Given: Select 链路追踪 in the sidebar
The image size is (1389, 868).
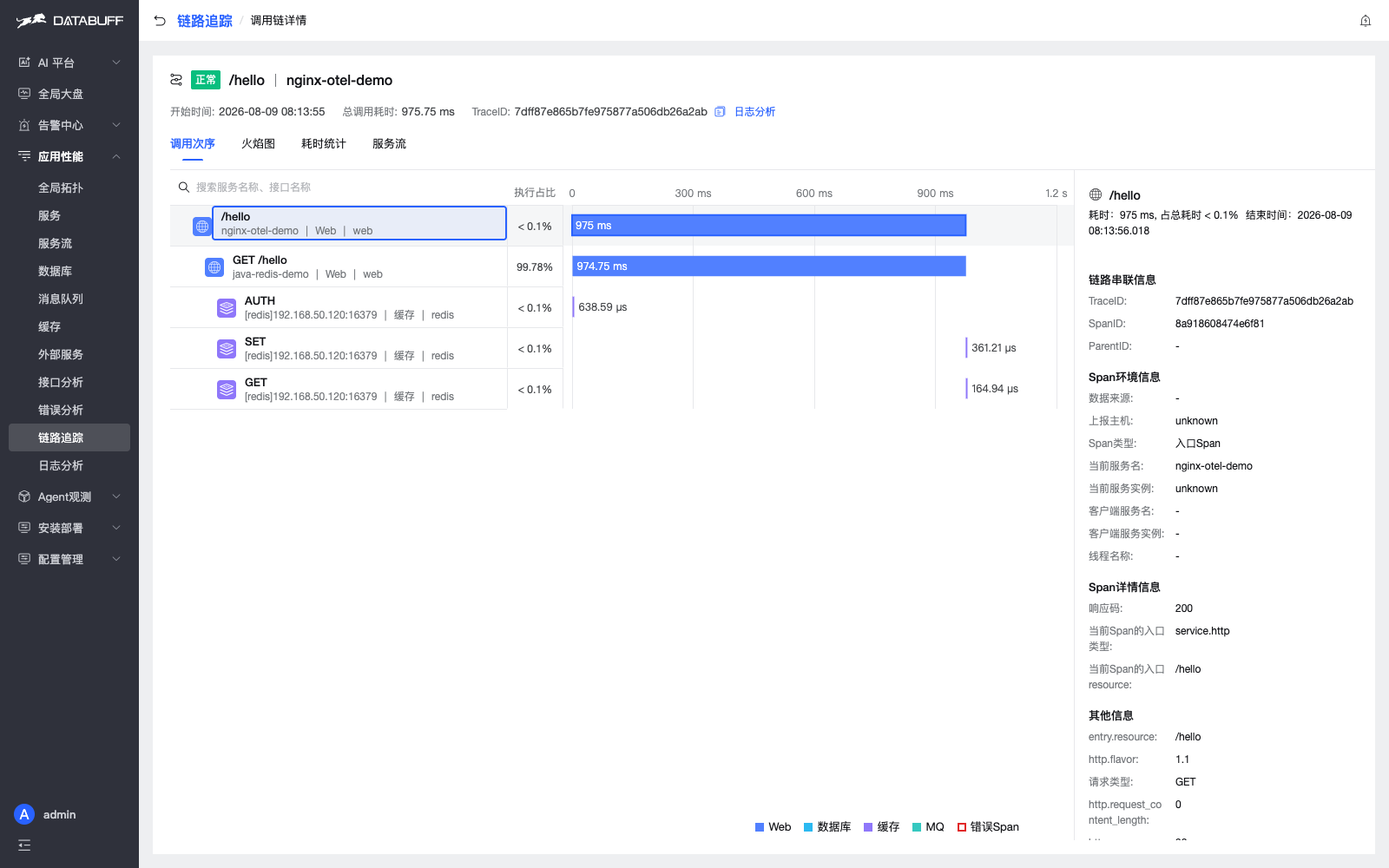Looking at the screenshot, I should (x=69, y=437).
